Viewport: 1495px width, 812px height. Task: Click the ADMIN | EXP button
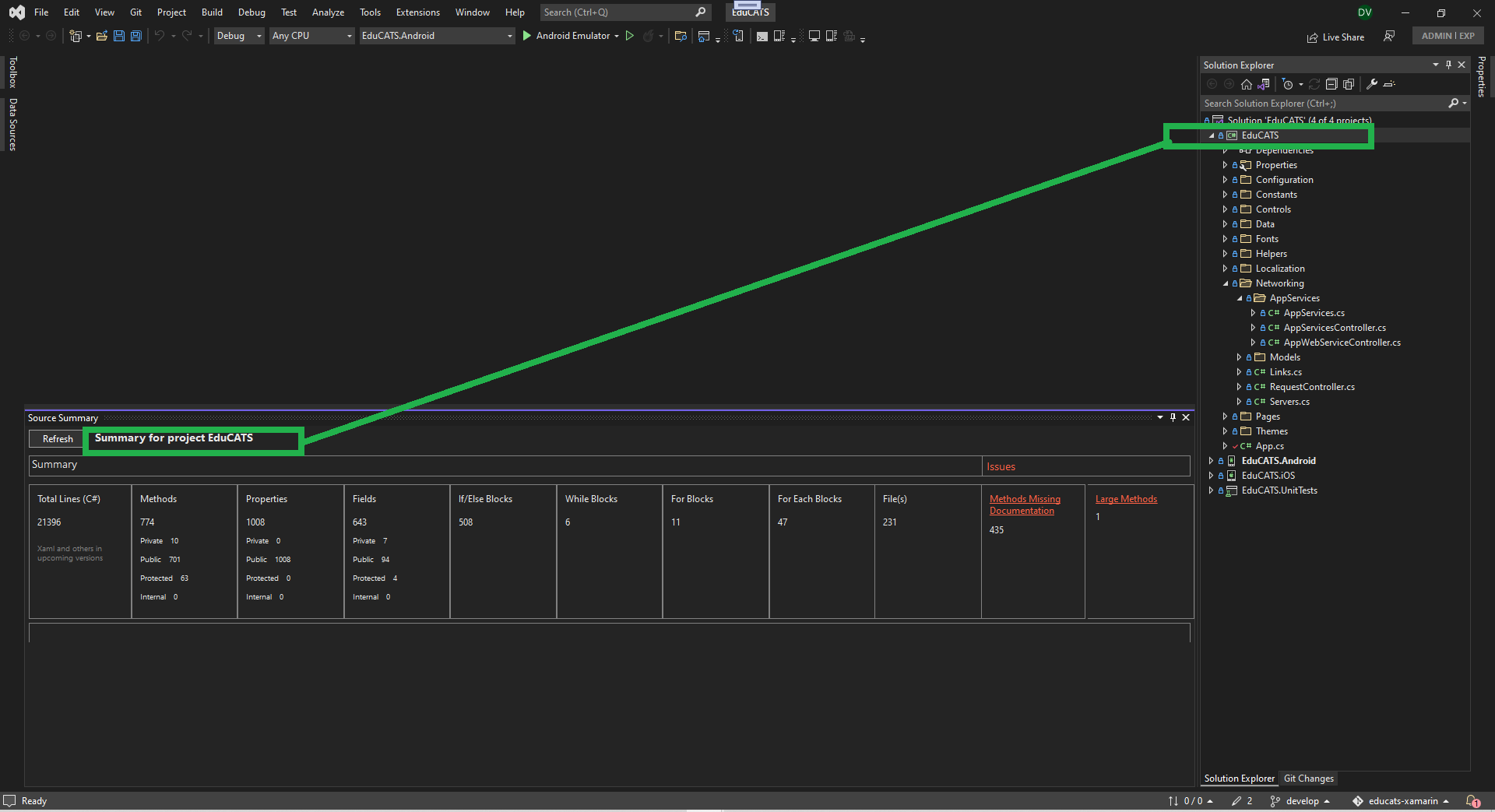1448,36
